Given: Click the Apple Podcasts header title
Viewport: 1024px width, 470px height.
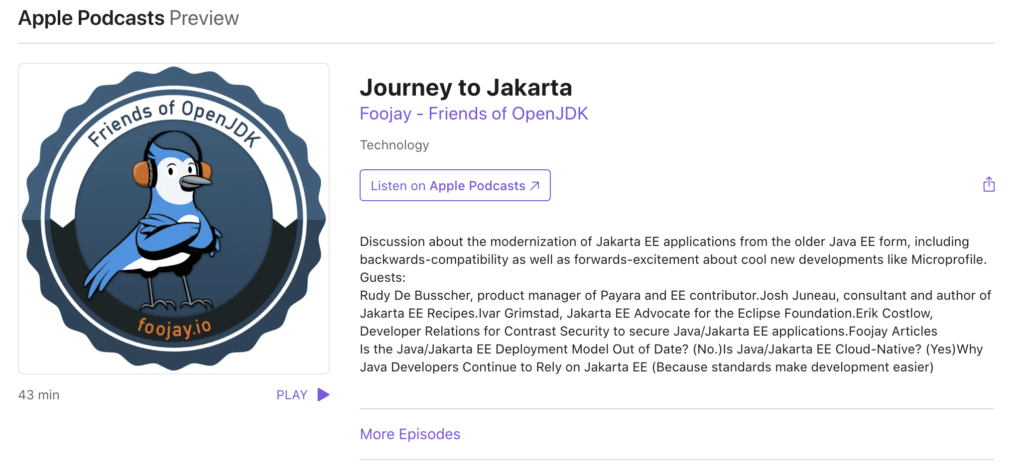Looking at the screenshot, I should [91, 18].
